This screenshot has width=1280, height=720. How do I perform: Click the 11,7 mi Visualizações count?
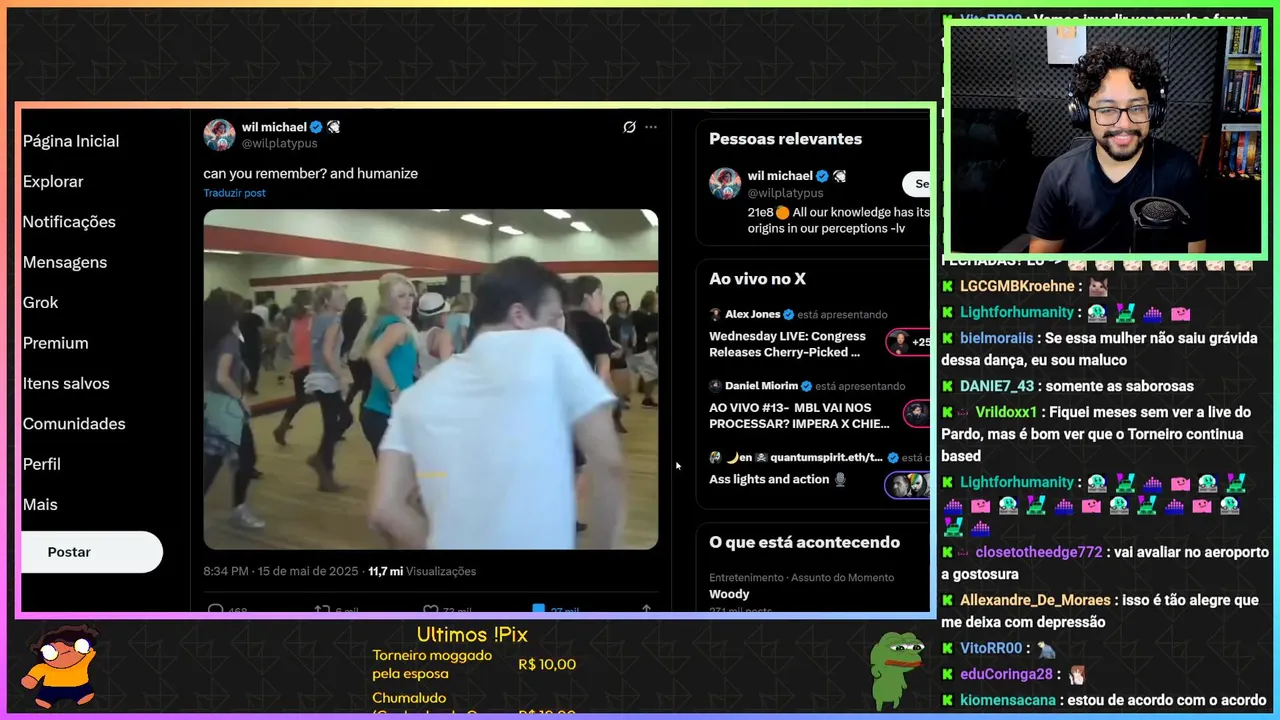422,571
